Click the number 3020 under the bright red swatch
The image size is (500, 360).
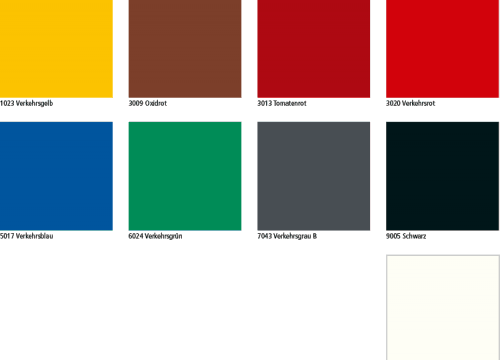[x=393, y=103]
